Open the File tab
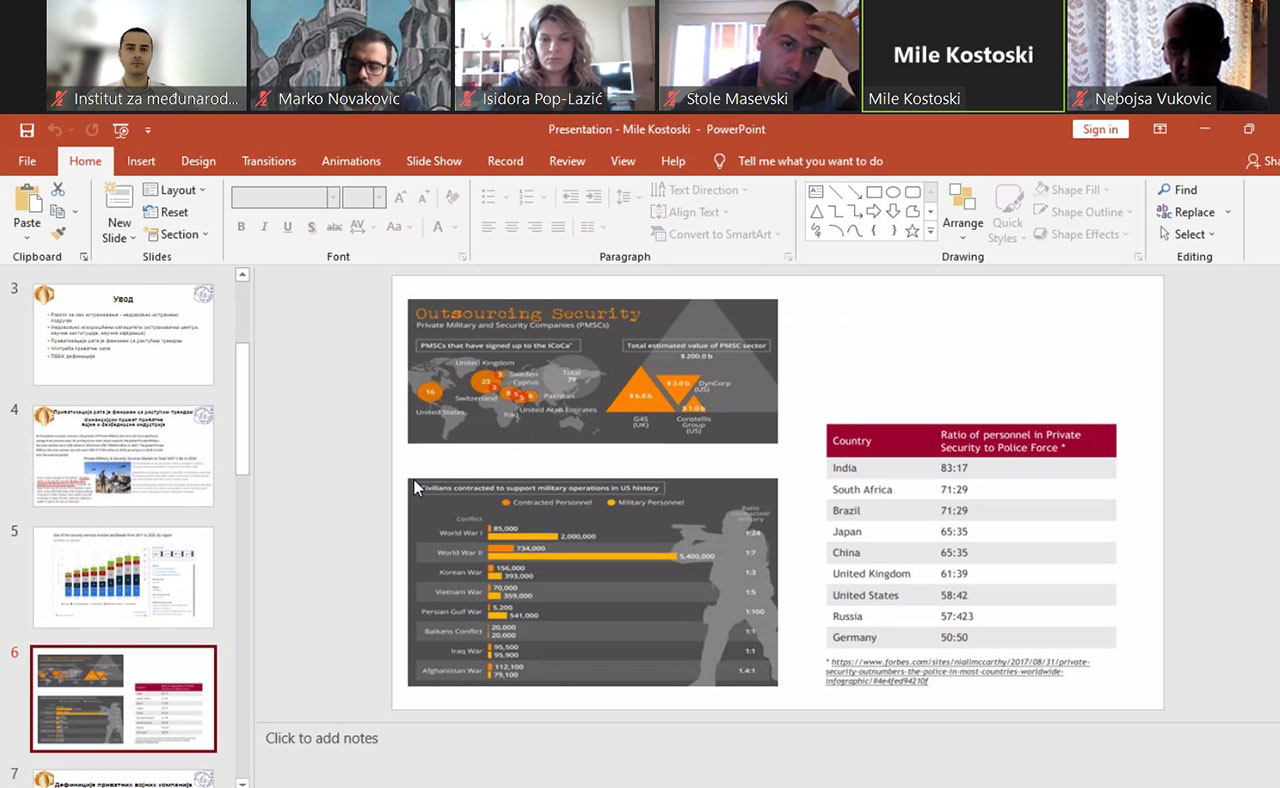 27,161
